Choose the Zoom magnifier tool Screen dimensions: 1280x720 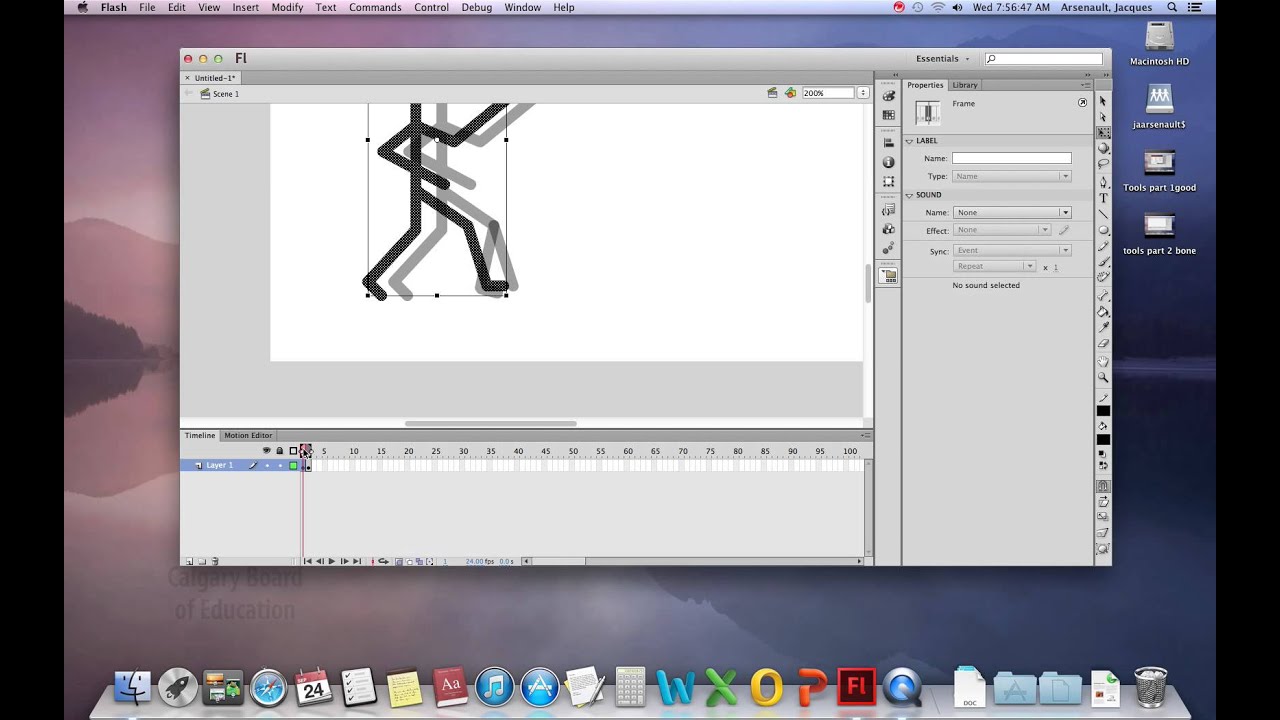pyautogui.click(x=1103, y=377)
